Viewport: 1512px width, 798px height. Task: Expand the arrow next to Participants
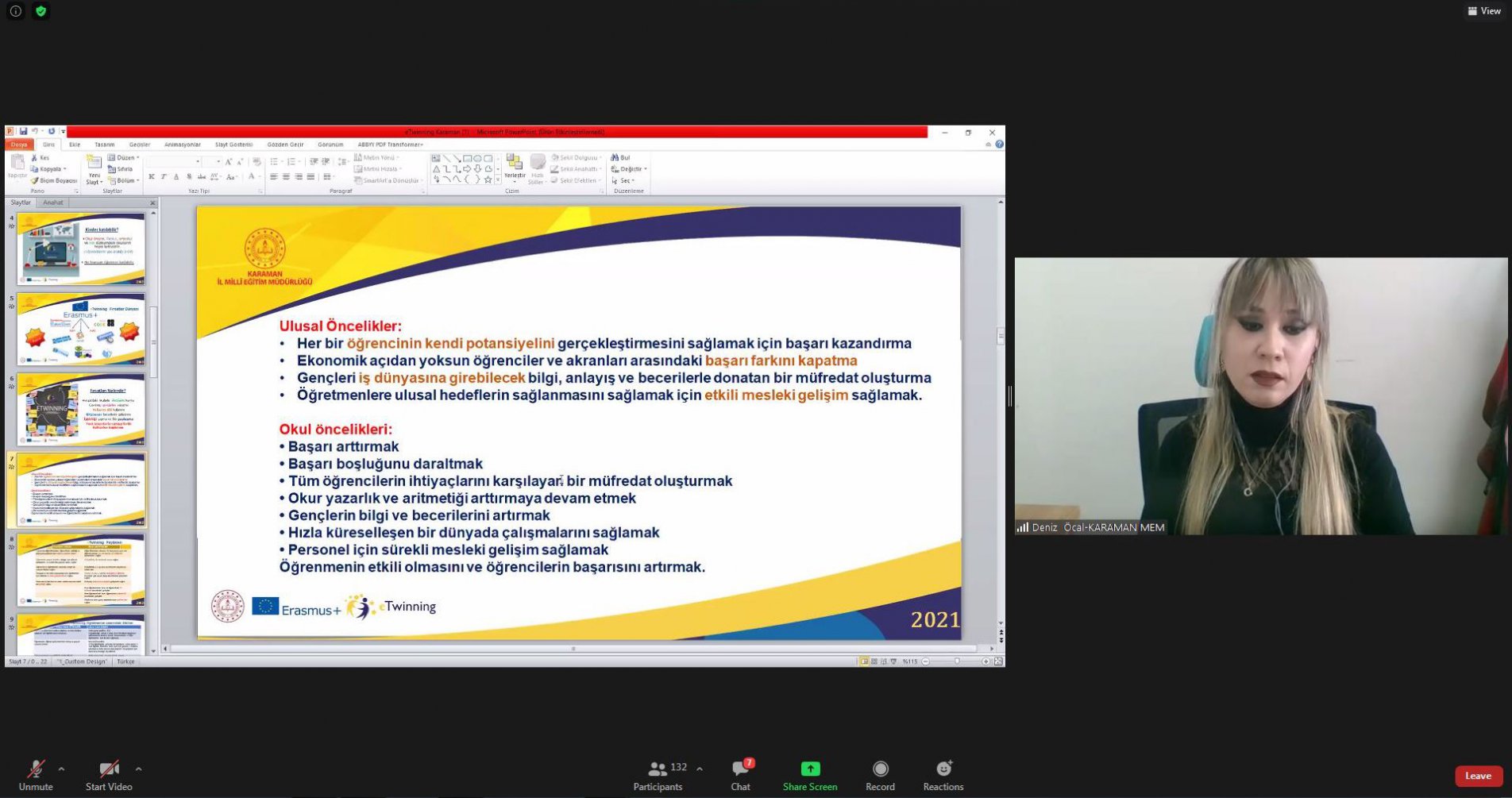tap(699, 769)
